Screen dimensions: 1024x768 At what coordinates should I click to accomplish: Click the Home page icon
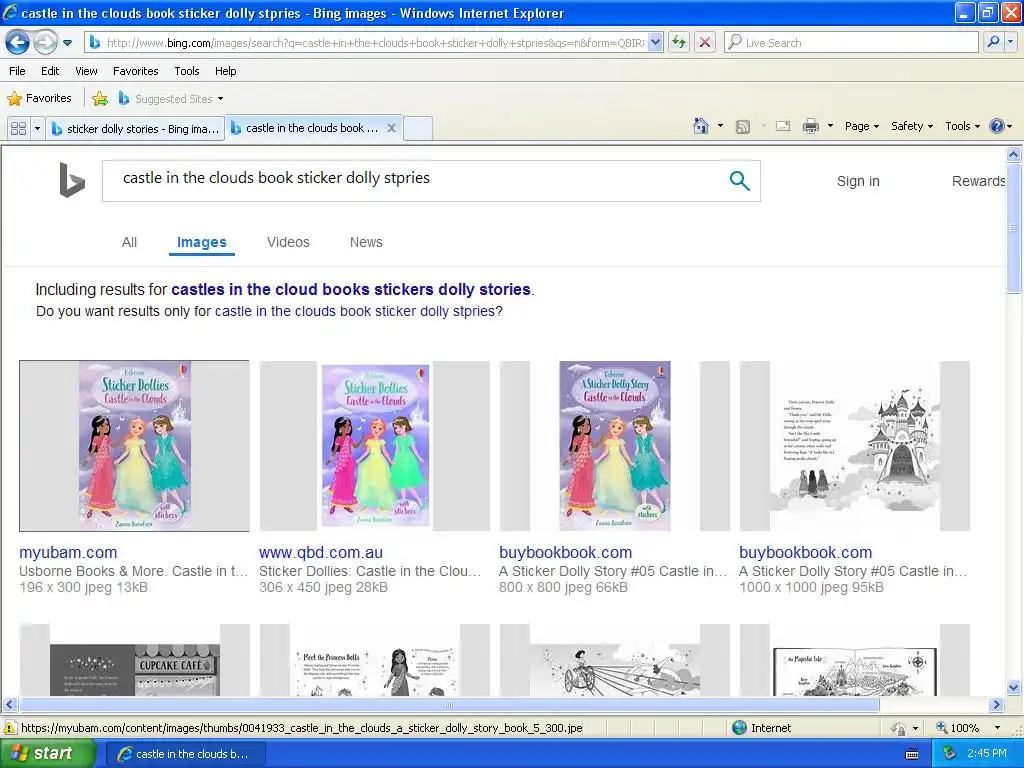tap(701, 126)
